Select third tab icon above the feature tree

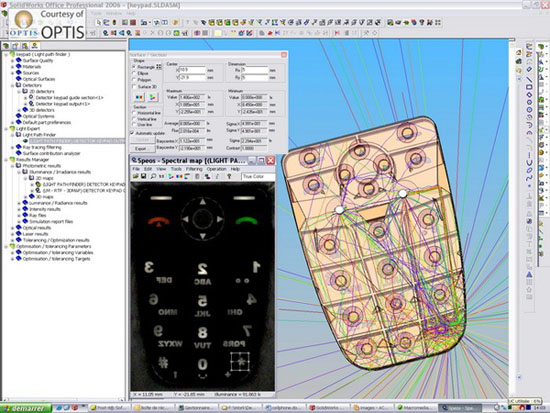25,46
